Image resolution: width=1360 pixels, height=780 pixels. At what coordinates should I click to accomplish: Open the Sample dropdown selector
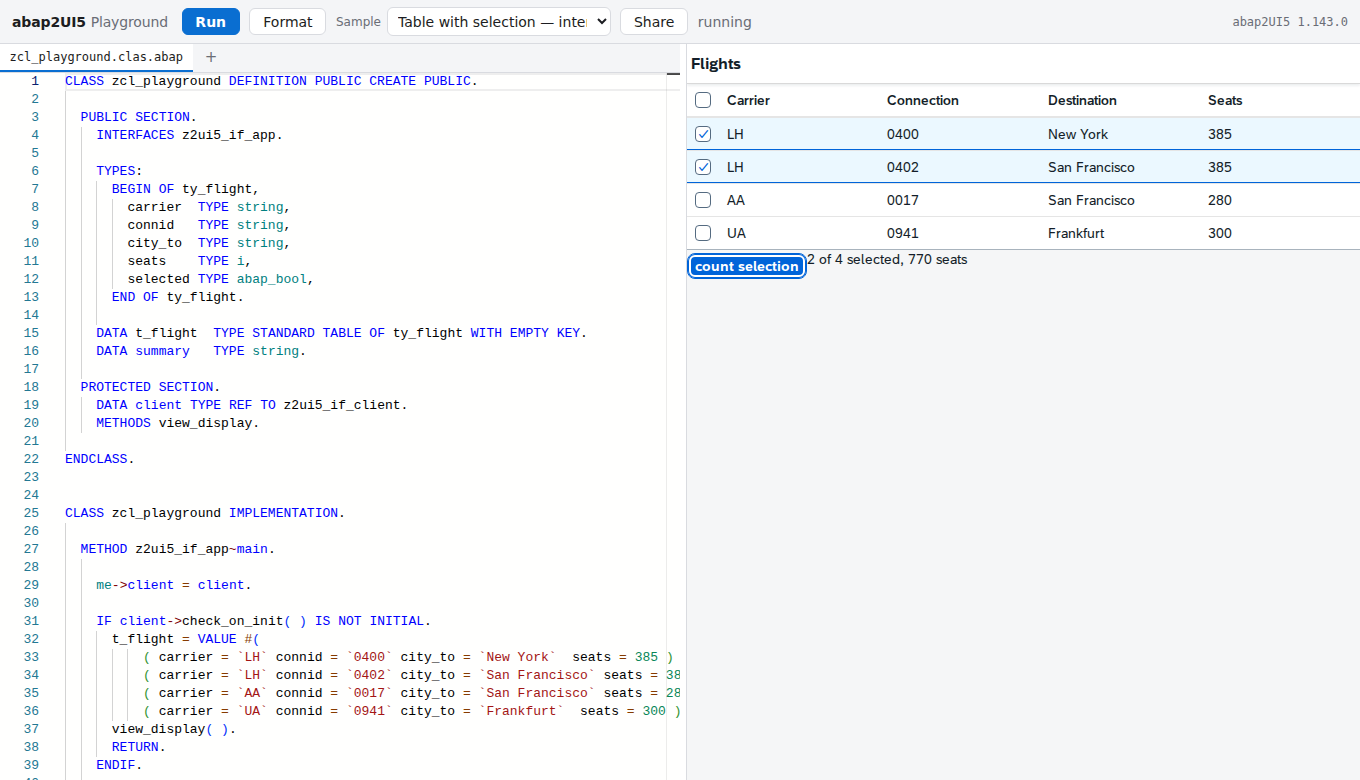pyautogui.click(x=499, y=22)
